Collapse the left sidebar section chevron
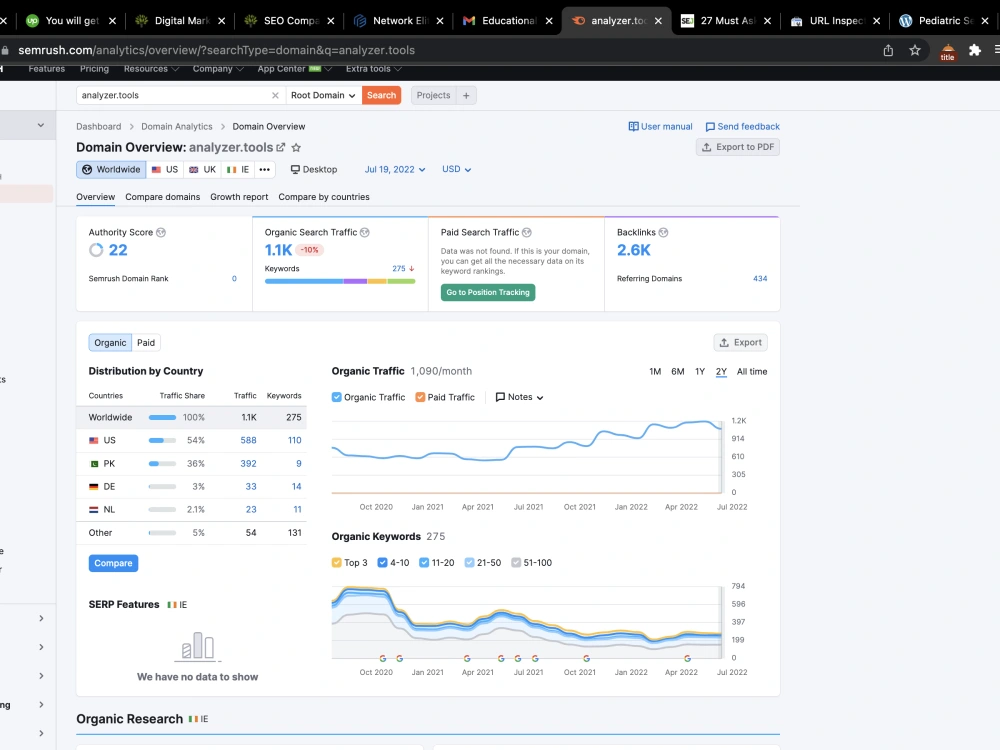 coord(41,125)
